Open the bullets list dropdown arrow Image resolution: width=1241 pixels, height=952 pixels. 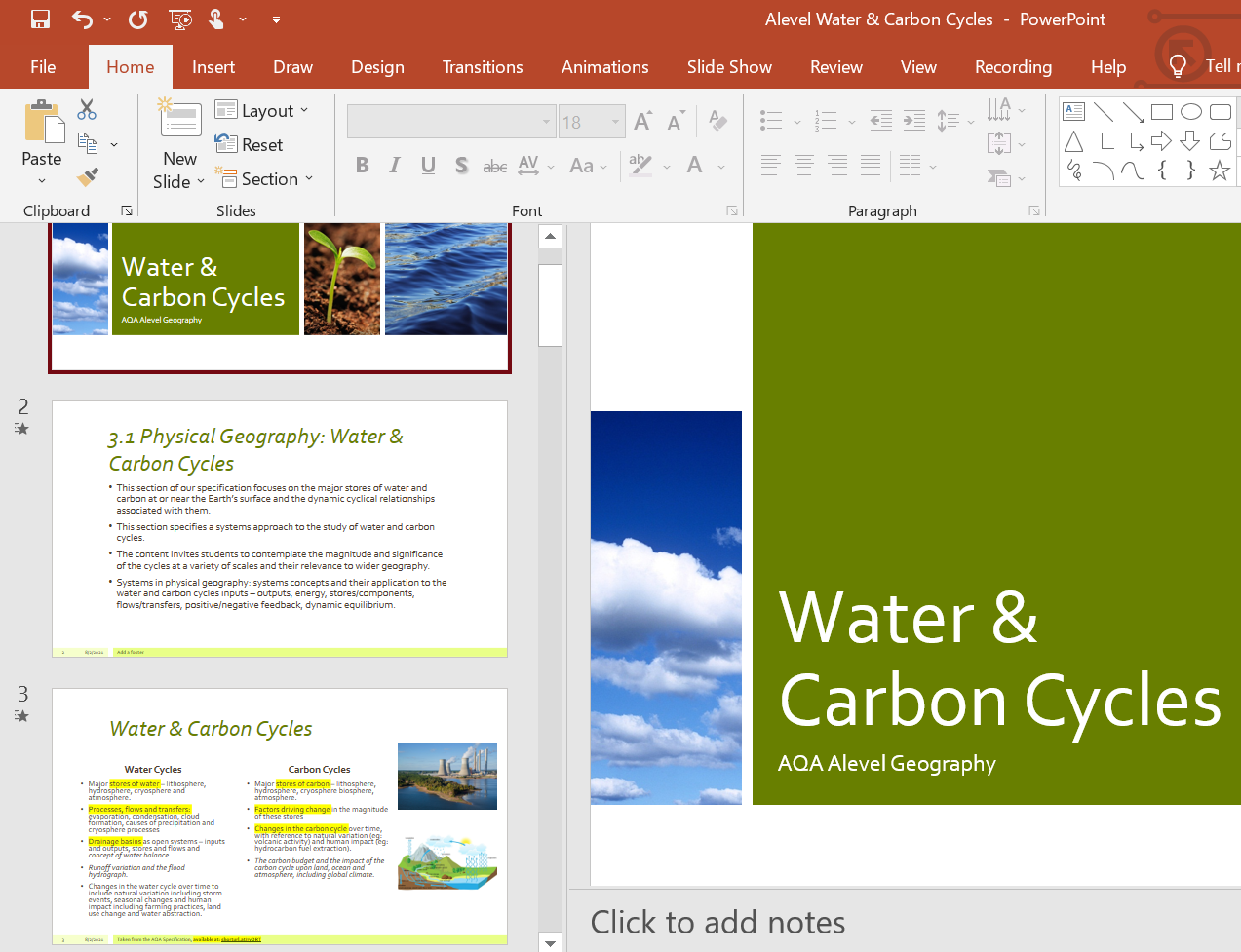[x=797, y=122]
